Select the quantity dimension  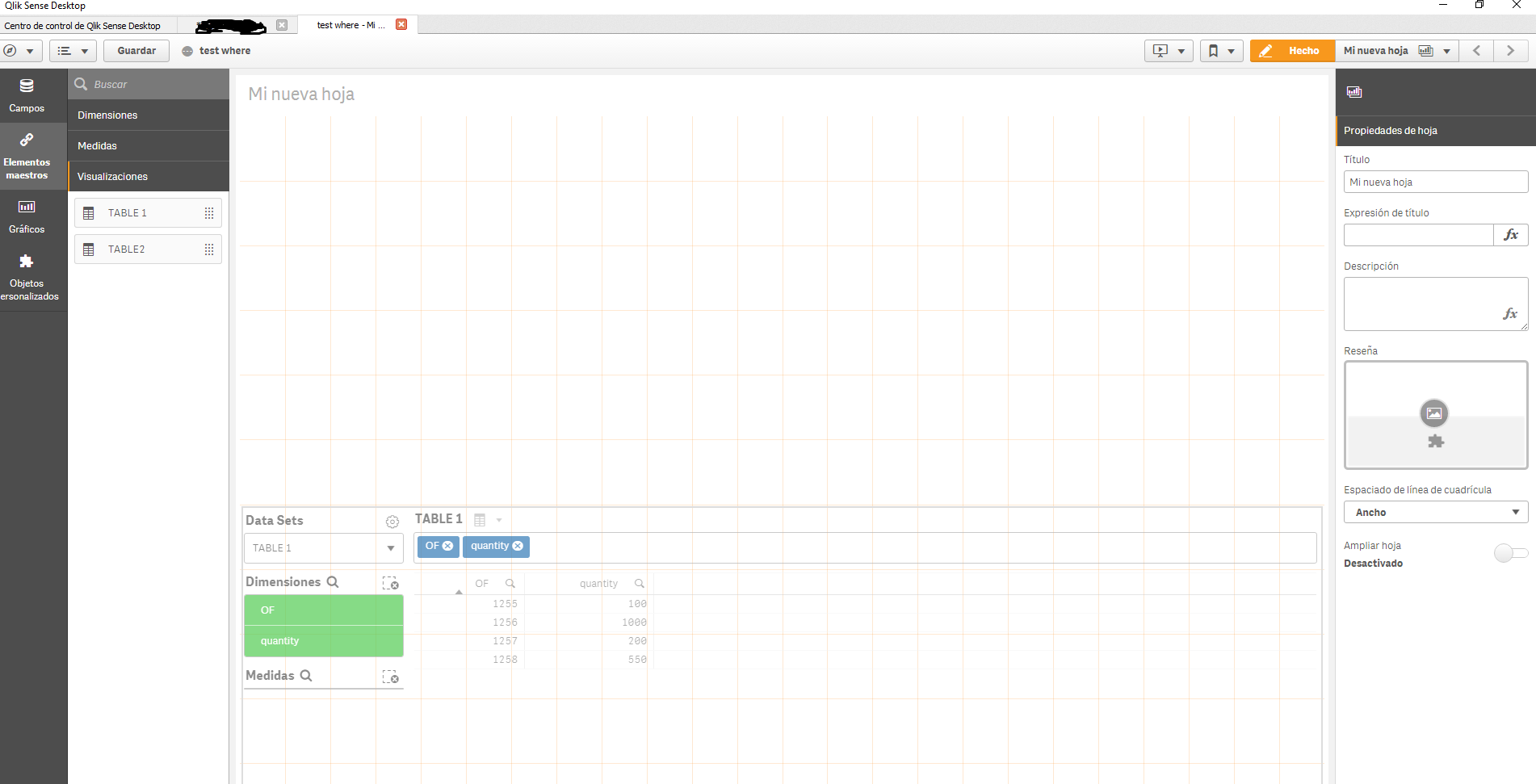coord(323,641)
